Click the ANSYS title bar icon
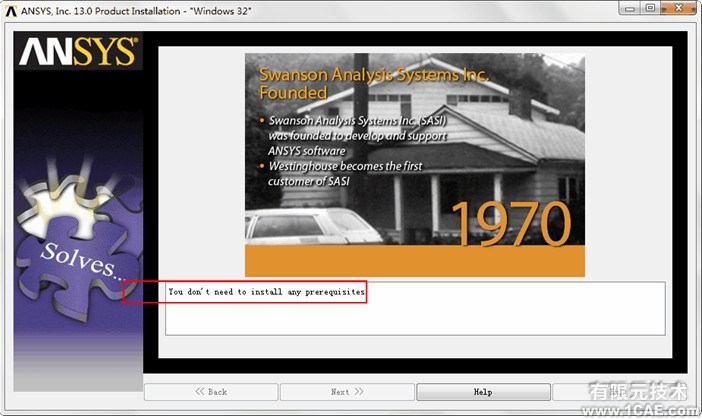702x419 pixels. (11, 11)
